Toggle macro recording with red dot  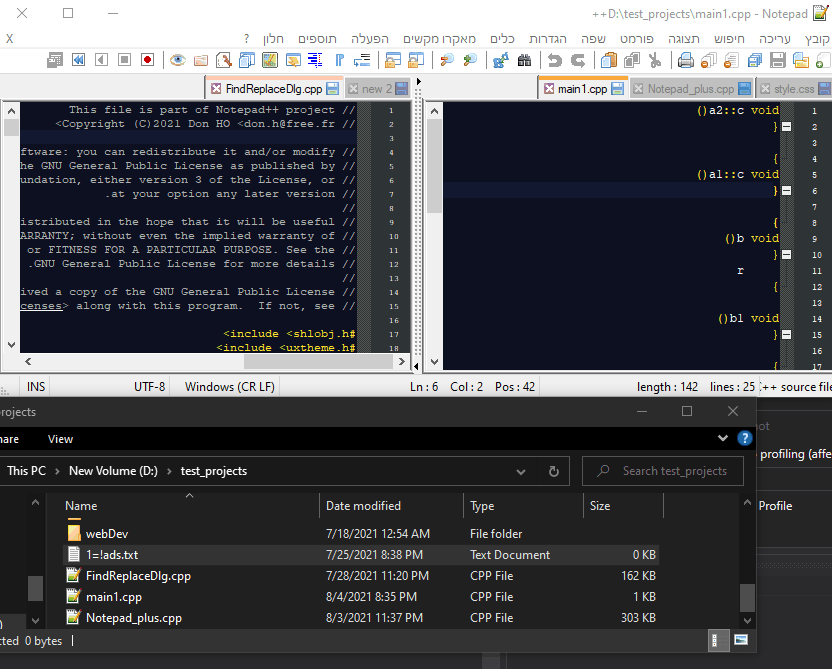(x=148, y=60)
